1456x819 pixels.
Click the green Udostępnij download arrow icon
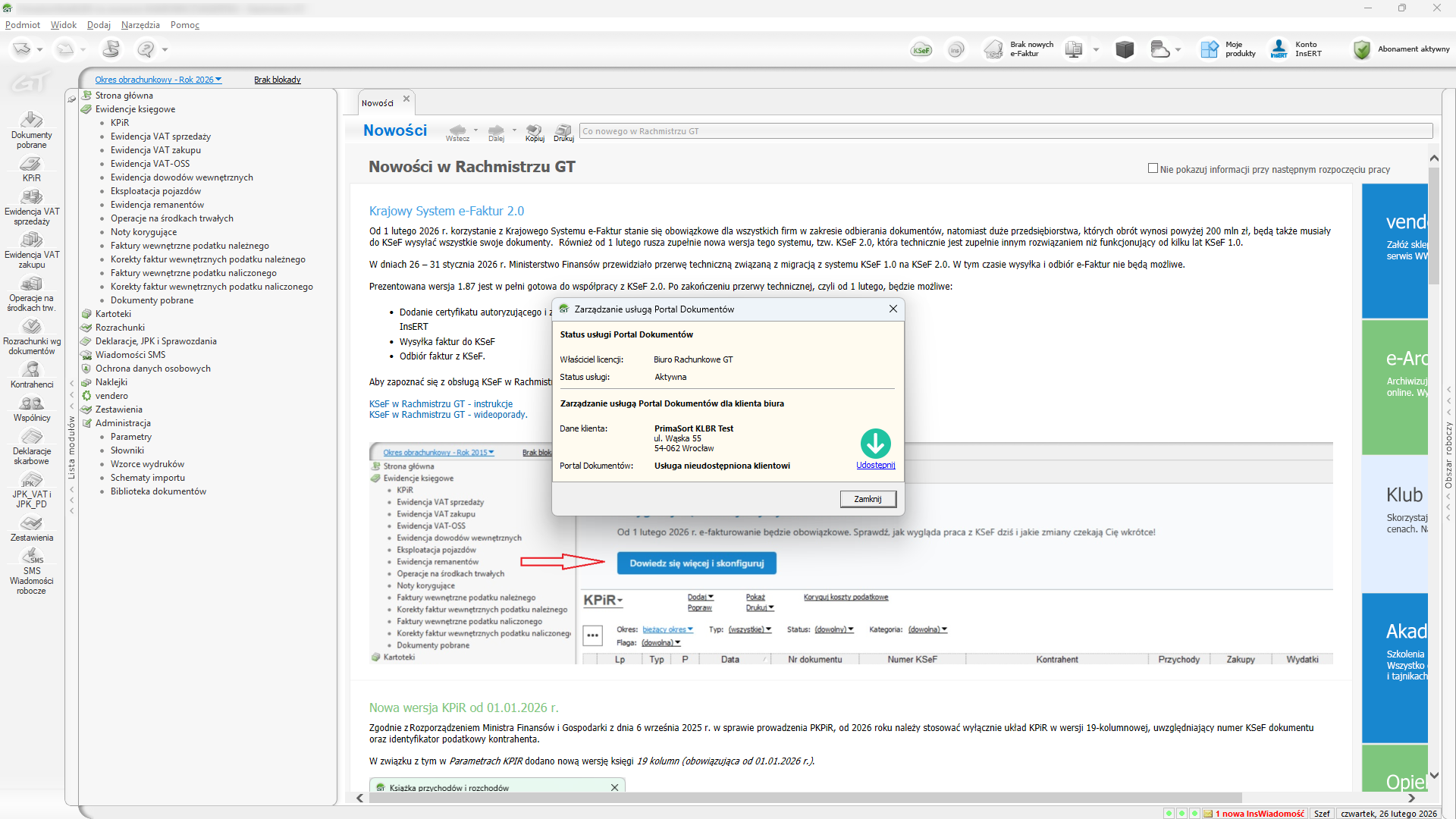(x=875, y=444)
